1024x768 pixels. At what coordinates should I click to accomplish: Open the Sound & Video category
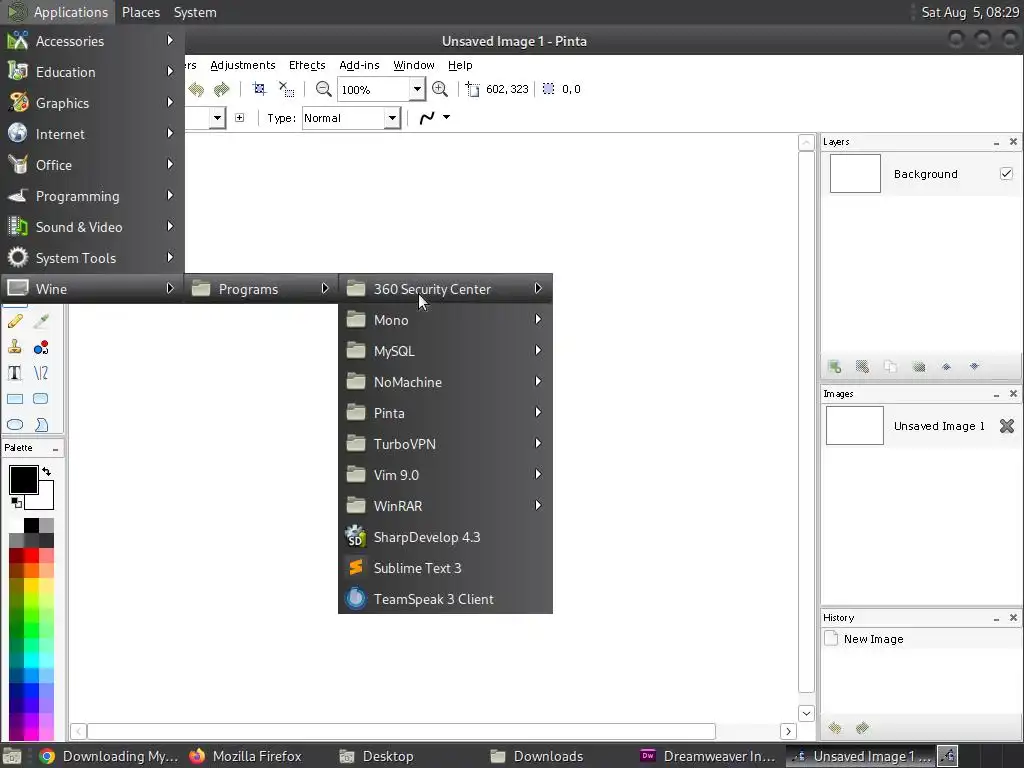click(92, 227)
